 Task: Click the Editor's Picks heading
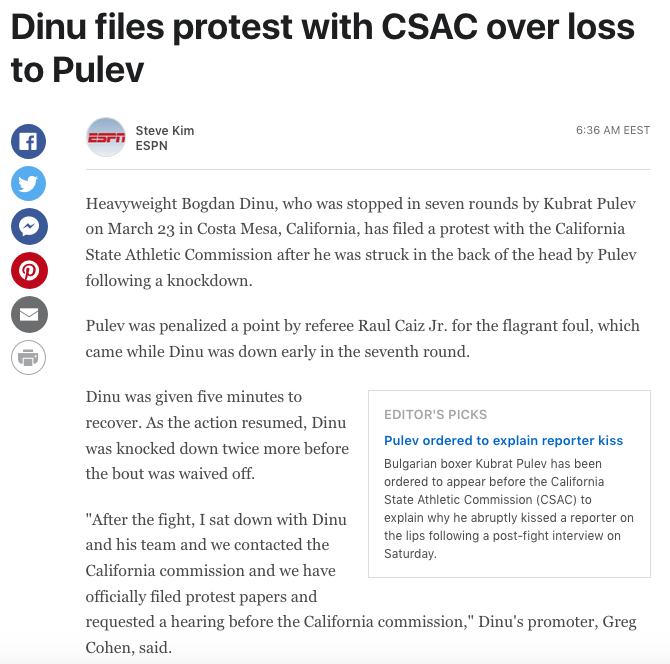[x=435, y=414]
